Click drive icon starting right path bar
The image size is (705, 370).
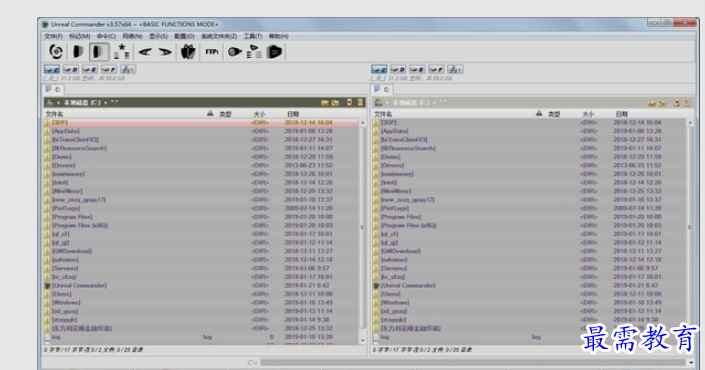click(x=379, y=103)
